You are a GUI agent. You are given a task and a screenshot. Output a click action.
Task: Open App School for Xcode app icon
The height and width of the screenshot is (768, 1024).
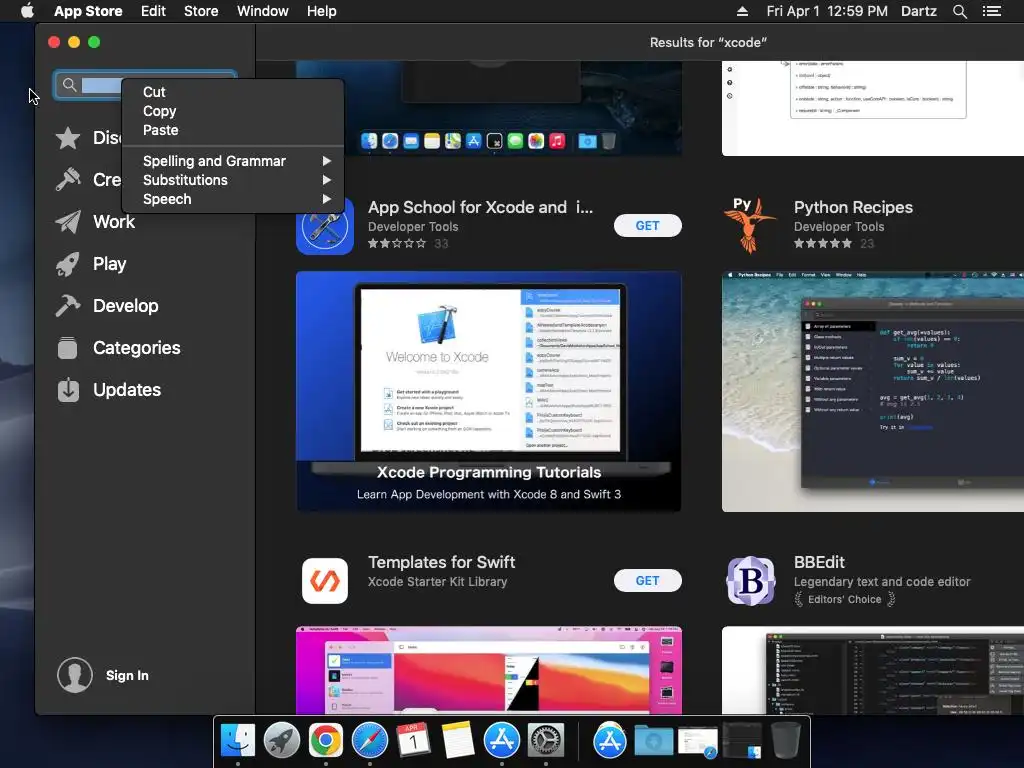click(325, 226)
